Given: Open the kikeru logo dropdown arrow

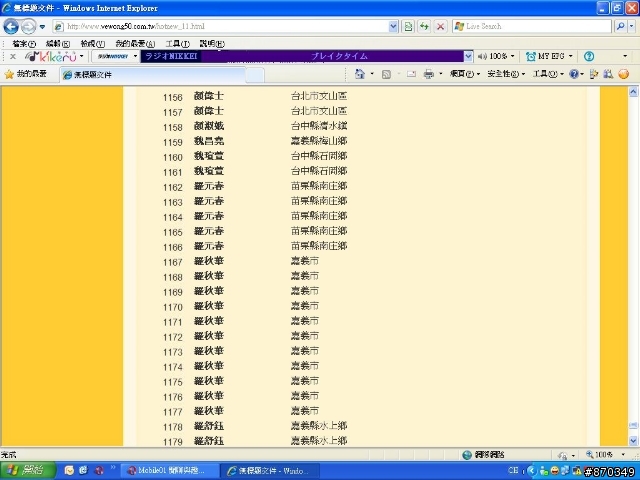Looking at the screenshot, I should 82,56.
